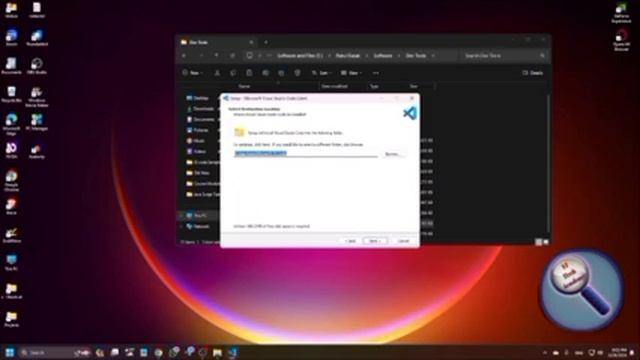The height and width of the screenshot is (360, 640).
Task: Click the Share icon in Explorer toolbar
Action: tap(281, 73)
